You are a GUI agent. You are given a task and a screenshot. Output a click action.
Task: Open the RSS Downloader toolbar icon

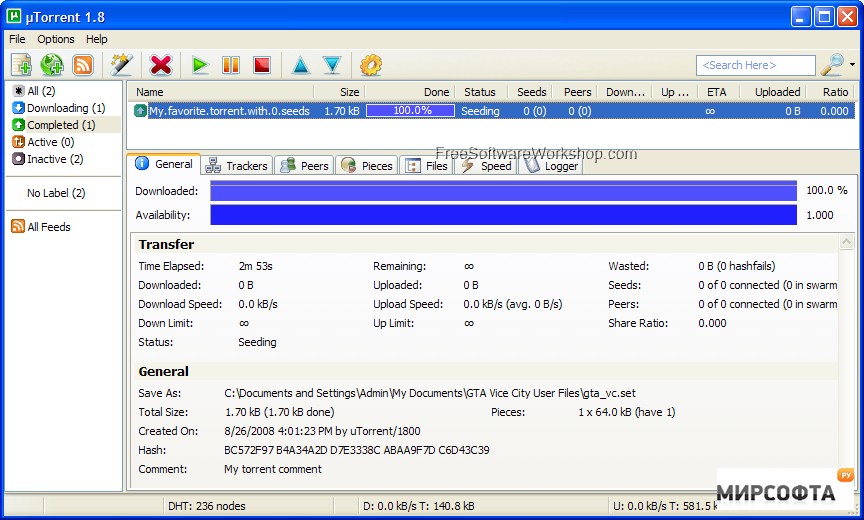tap(83, 65)
